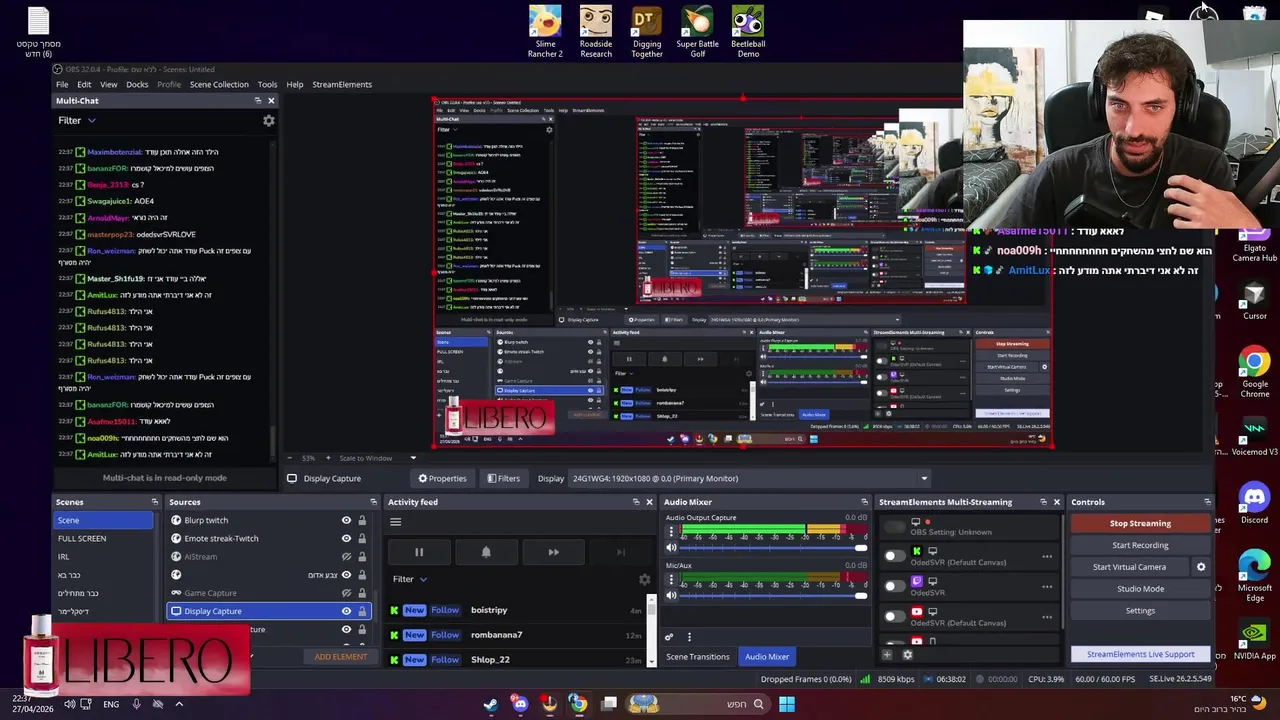Open the Display monitor selection dropdown
The image size is (1280, 720).
pos(749,478)
